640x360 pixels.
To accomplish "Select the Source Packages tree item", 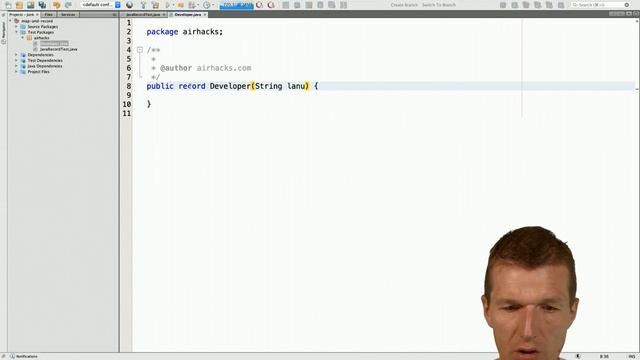I will point(42,27).
